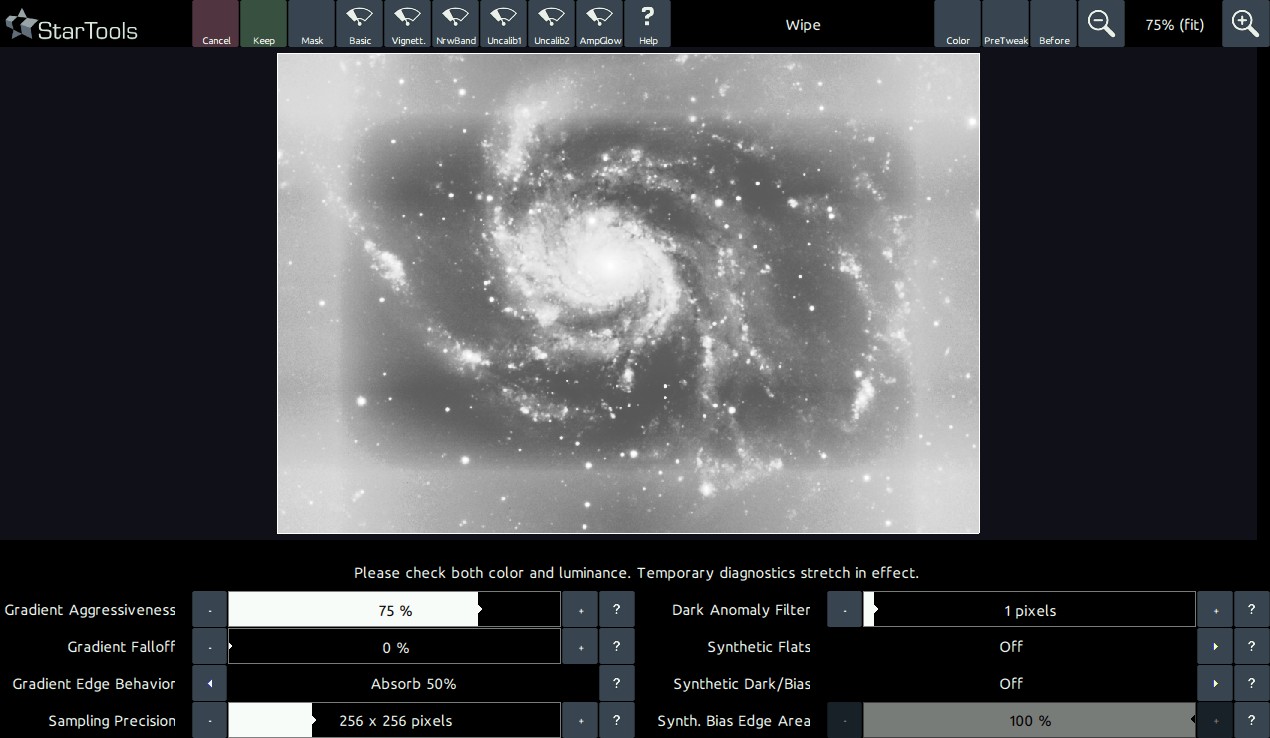
Task: Toggle the PreTweak view
Action: click(x=1006, y=24)
